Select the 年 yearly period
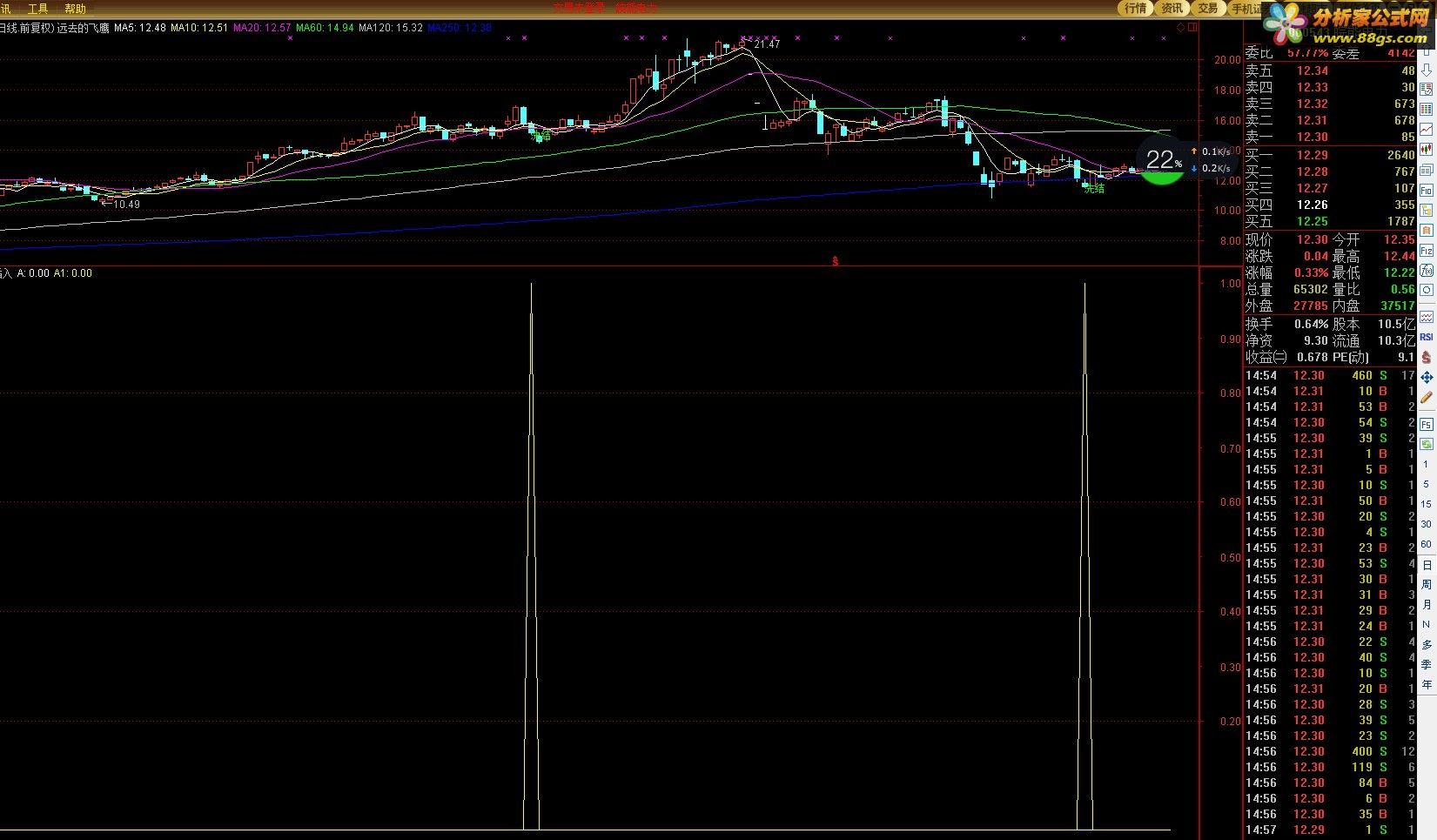The width and height of the screenshot is (1437, 840). coord(1427,685)
